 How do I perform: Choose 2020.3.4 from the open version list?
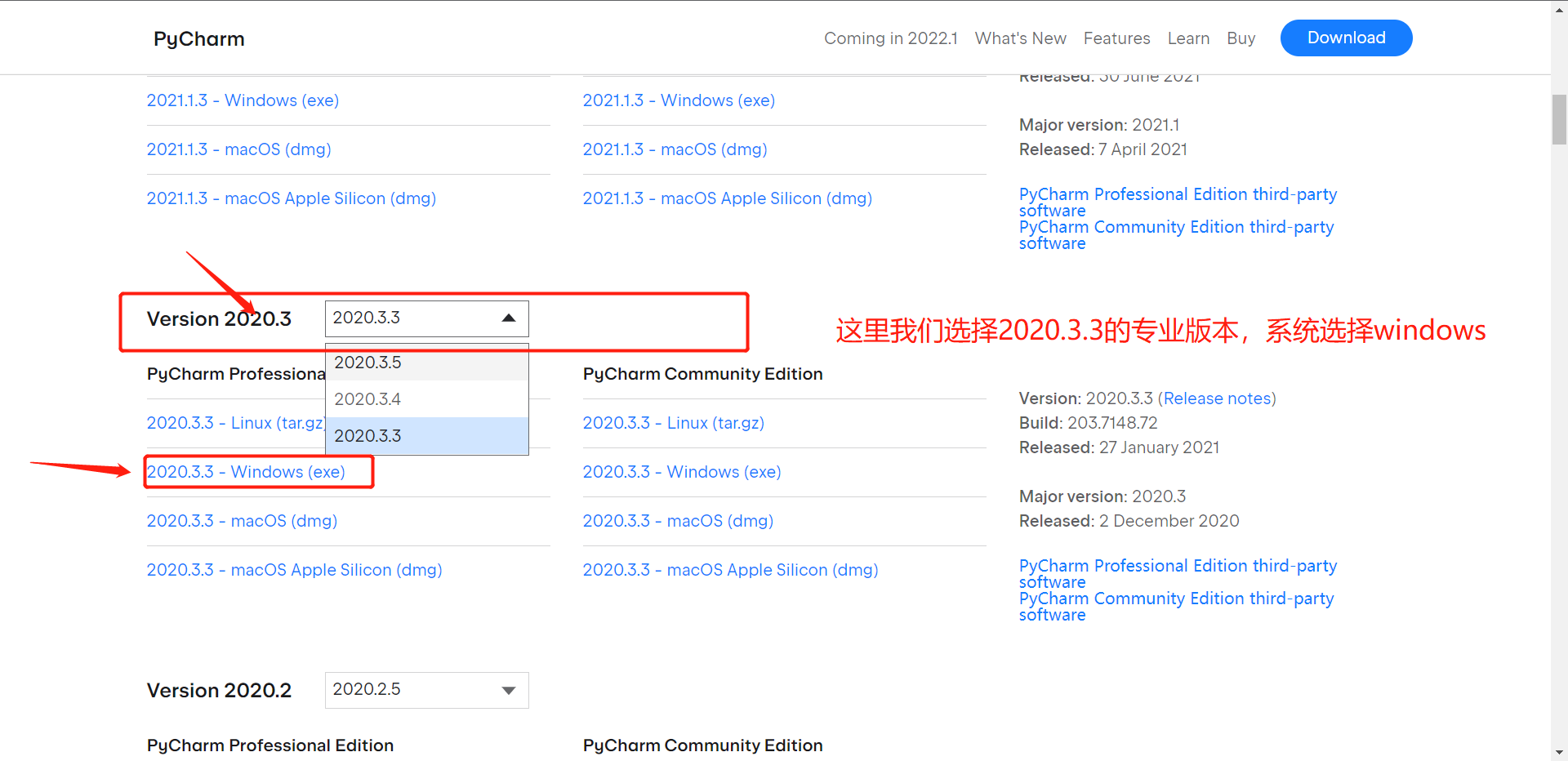[x=426, y=399]
